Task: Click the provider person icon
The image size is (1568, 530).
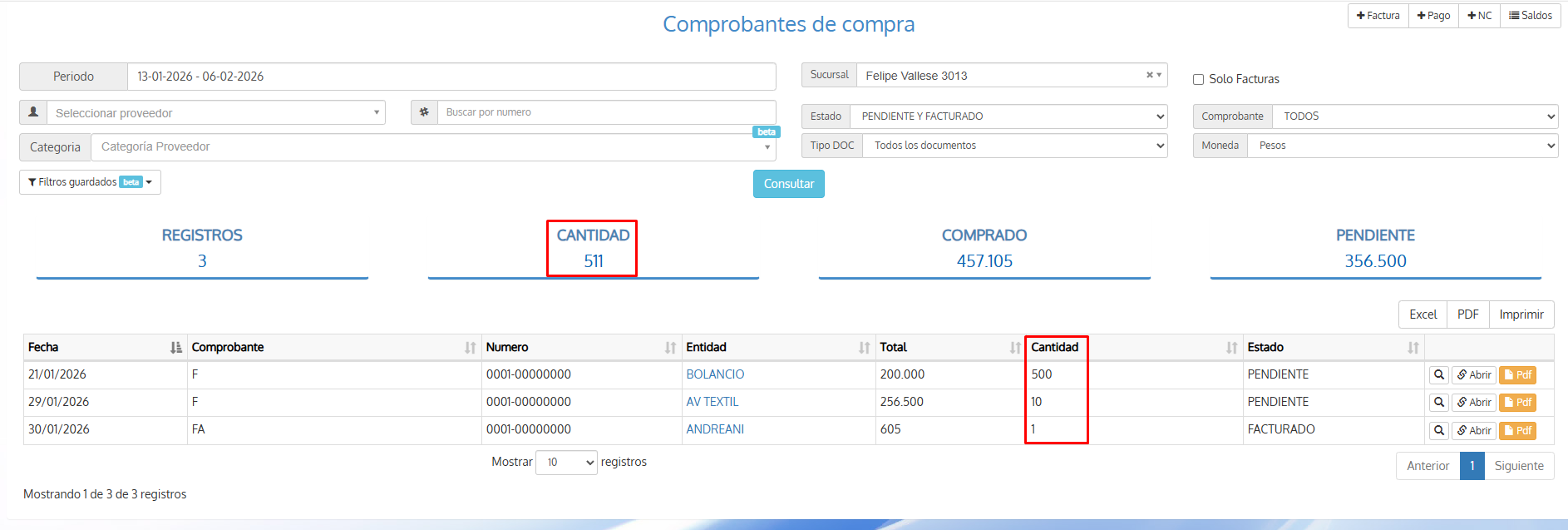Action: (x=33, y=112)
